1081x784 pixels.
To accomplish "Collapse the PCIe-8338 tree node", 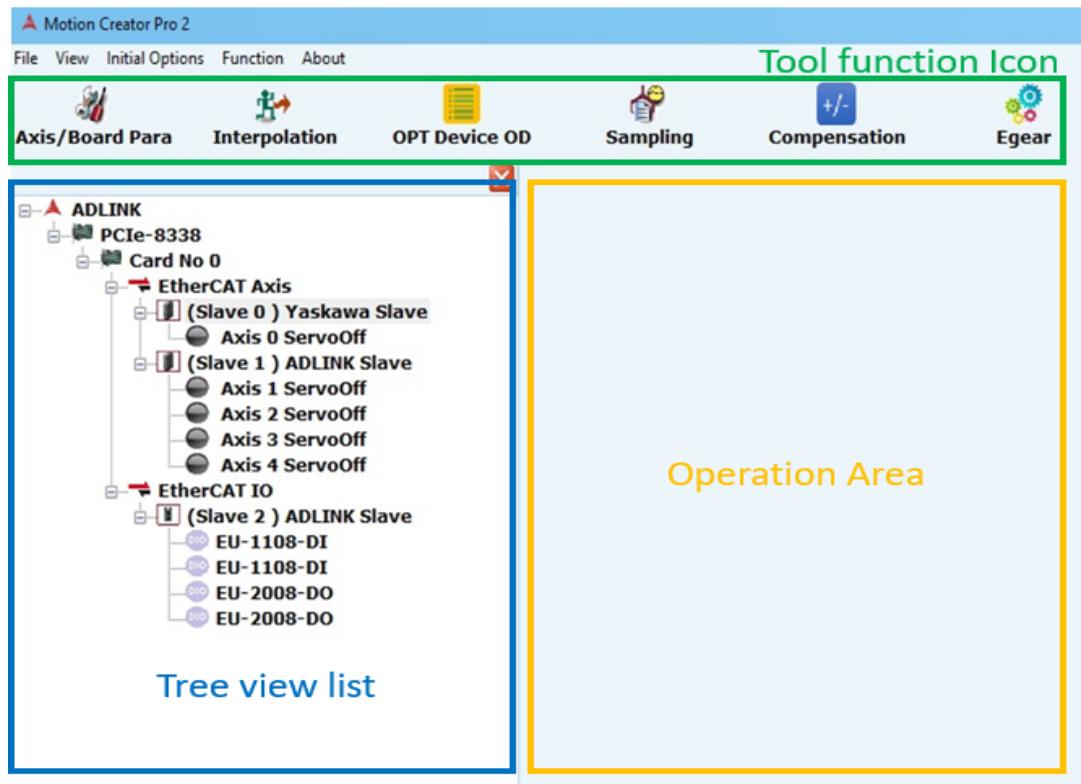I will coord(54,236).
